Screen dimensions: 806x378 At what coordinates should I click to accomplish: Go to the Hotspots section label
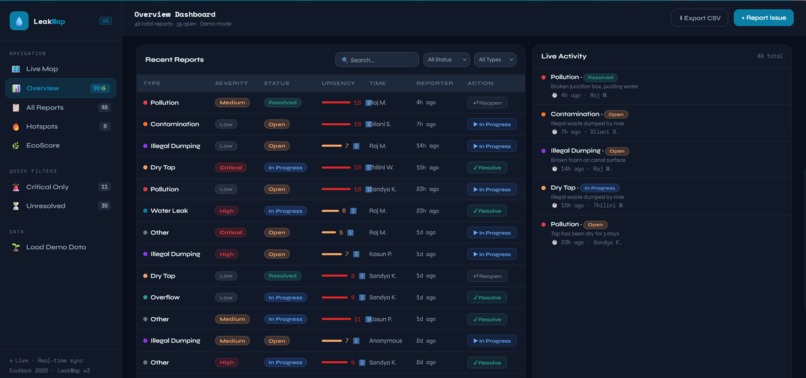[x=42, y=127]
